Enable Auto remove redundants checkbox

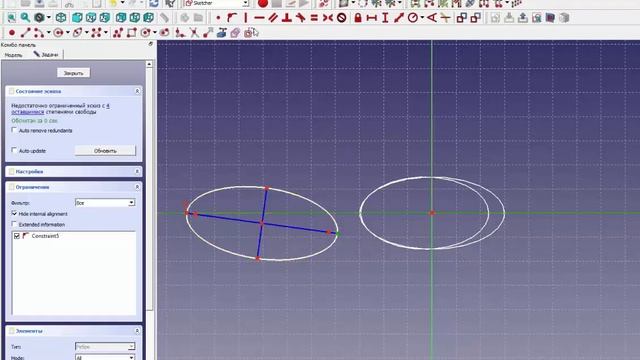[x=14, y=130]
